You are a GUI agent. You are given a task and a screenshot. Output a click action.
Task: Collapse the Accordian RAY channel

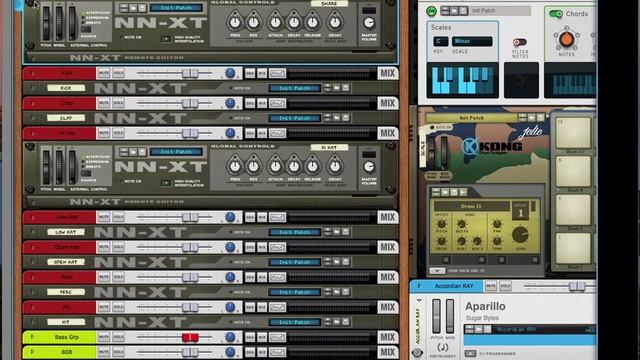419,286
